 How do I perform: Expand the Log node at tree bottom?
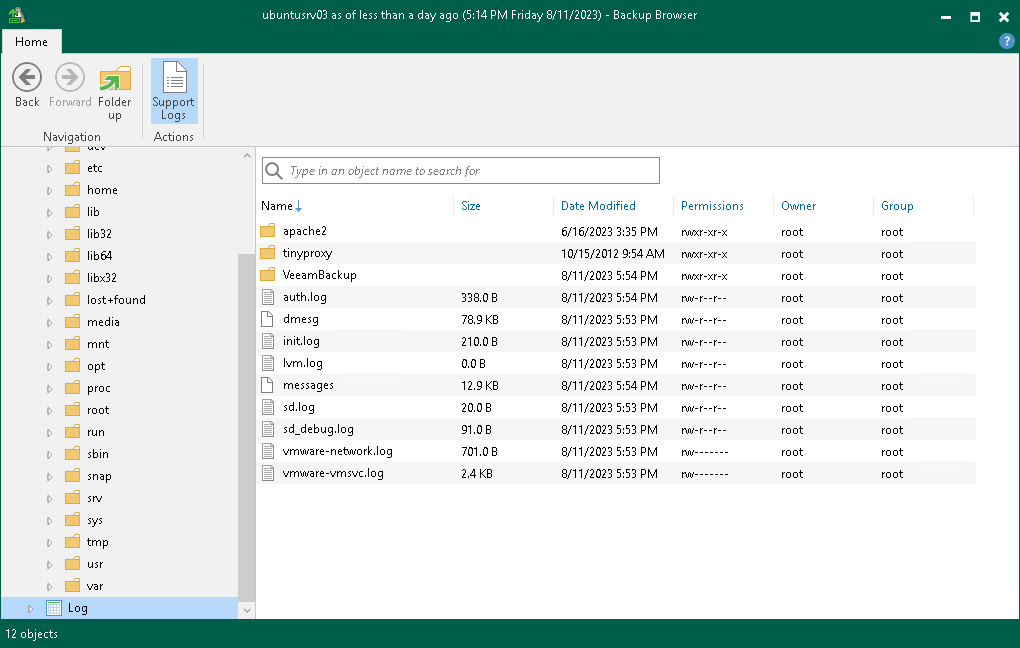click(30, 607)
